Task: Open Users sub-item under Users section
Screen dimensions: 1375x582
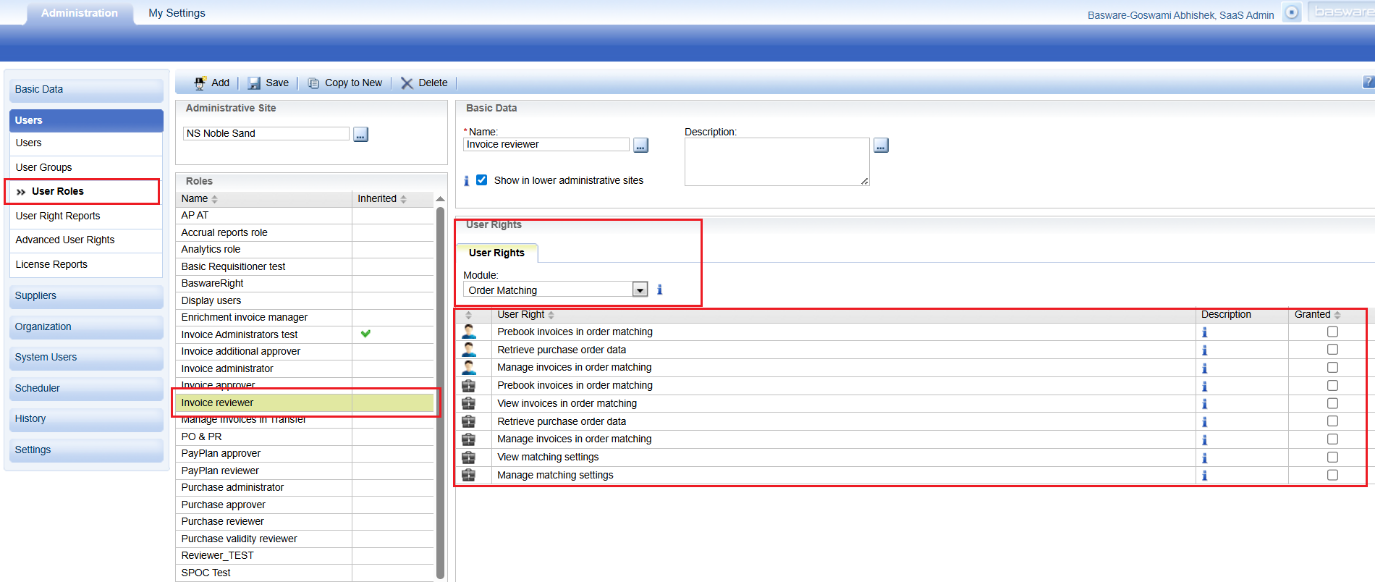Action: [85, 143]
